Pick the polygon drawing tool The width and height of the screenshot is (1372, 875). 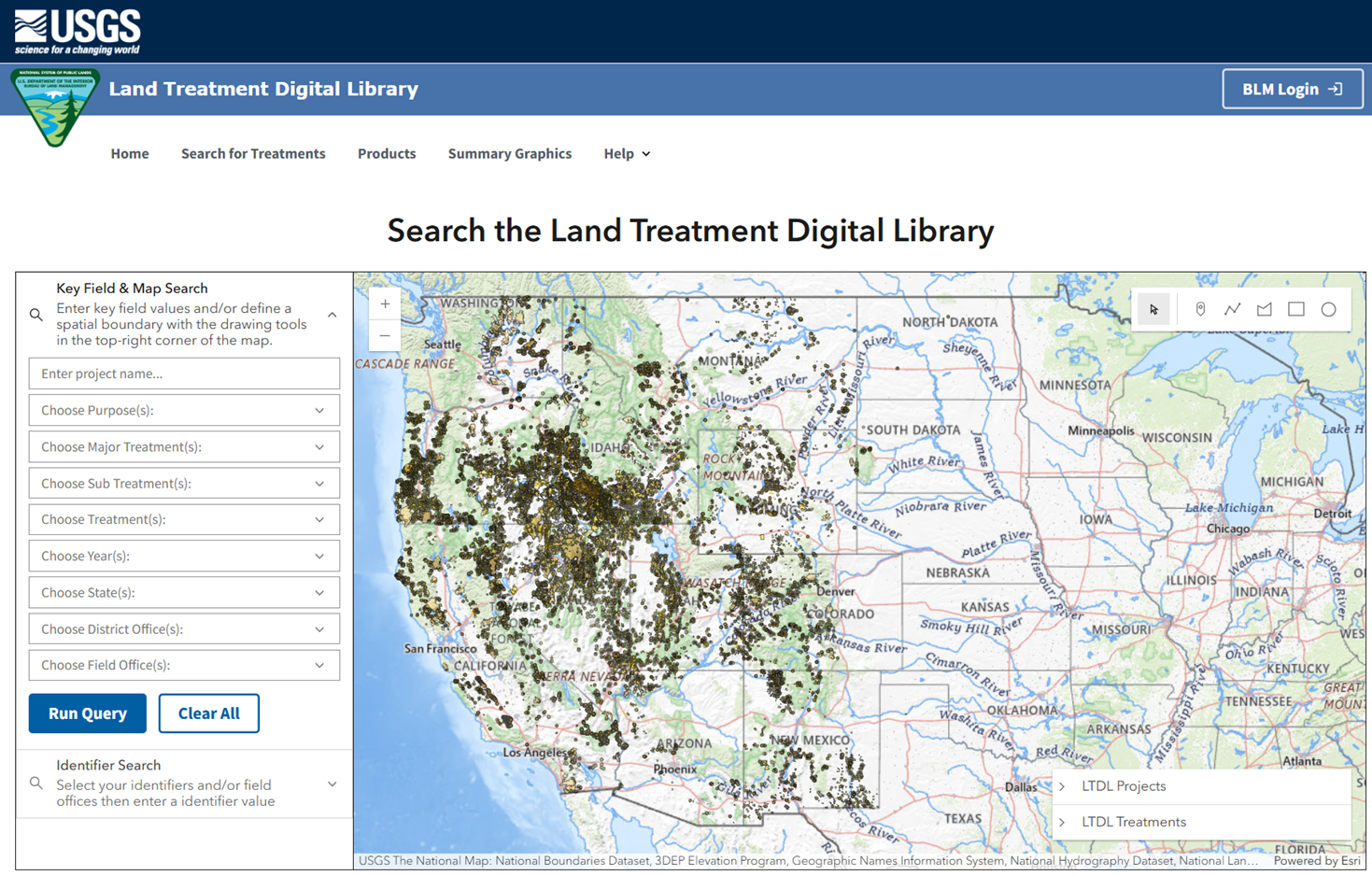pyautogui.click(x=1264, y=309)
